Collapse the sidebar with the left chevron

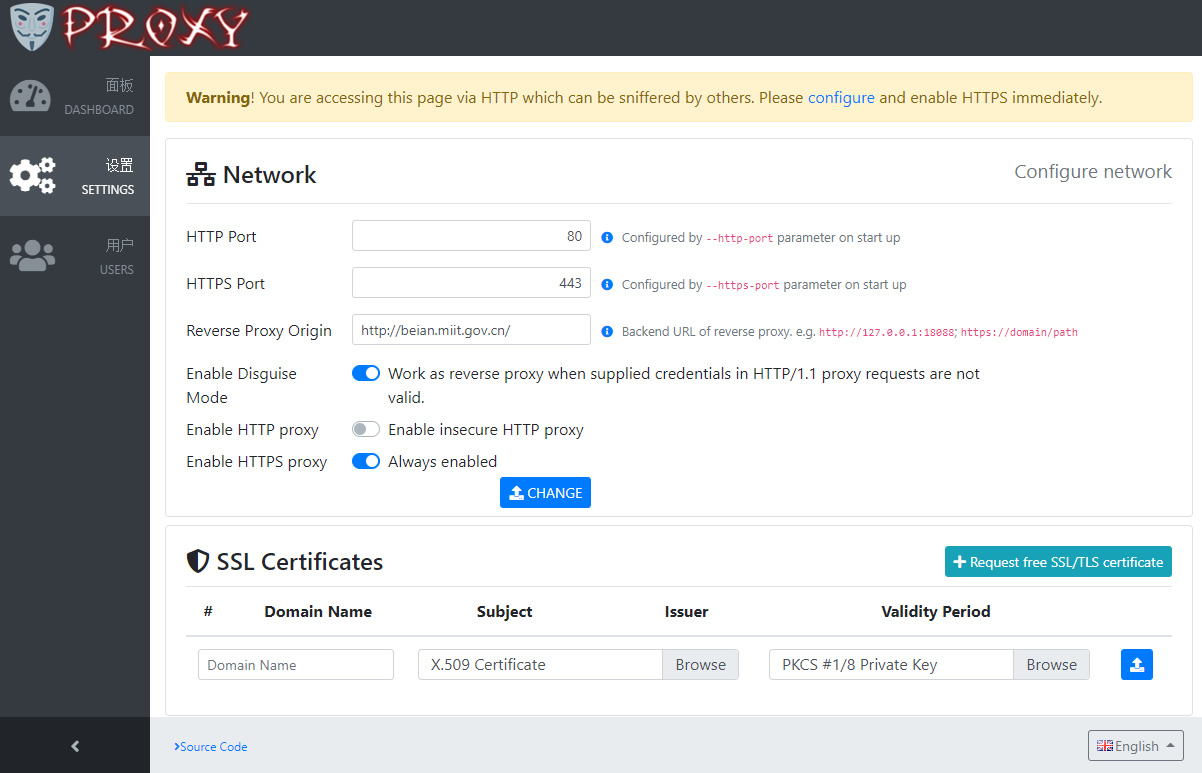[x=75, y=746]
